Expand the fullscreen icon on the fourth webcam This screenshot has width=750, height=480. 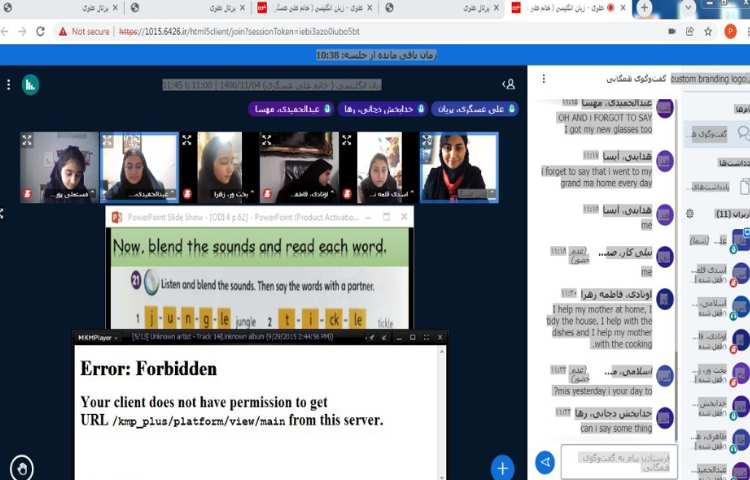[x=266, y=140]
